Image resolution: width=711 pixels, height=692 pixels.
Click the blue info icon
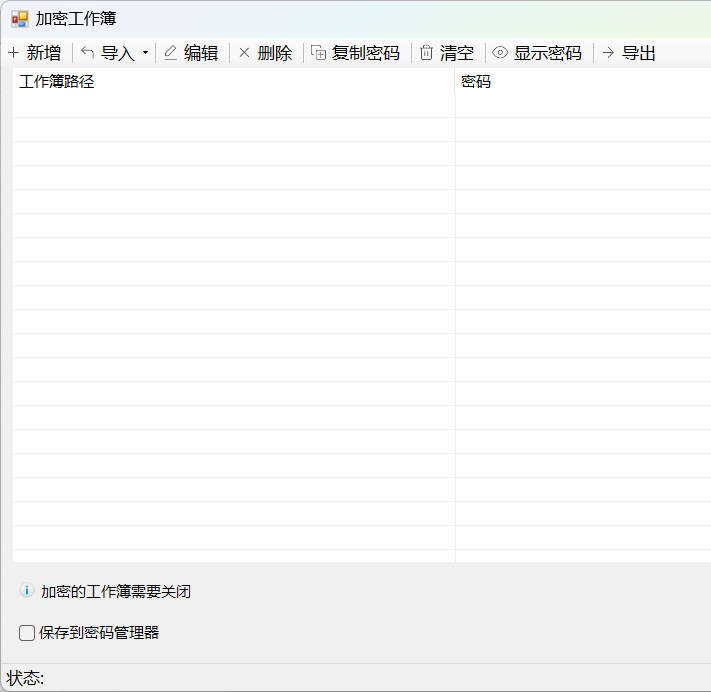pos(27,591)
